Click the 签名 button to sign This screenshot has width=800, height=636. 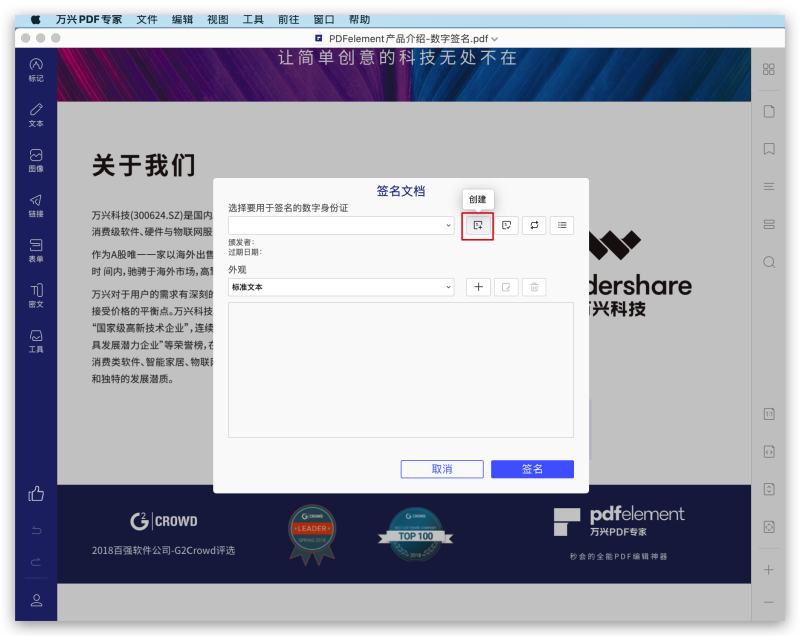tap(532, 469)
